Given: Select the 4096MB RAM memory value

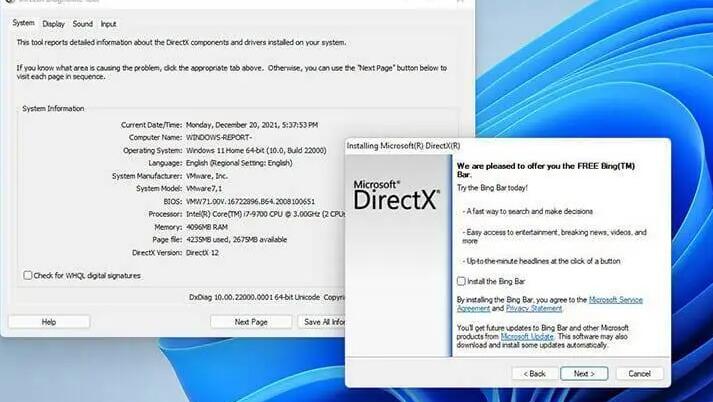Looking at the screenshot, I should coord(207,226).
